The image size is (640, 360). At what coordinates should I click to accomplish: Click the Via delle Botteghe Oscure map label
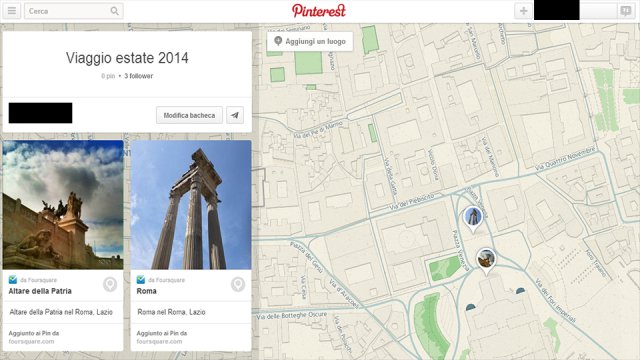[x=292, y=316]
